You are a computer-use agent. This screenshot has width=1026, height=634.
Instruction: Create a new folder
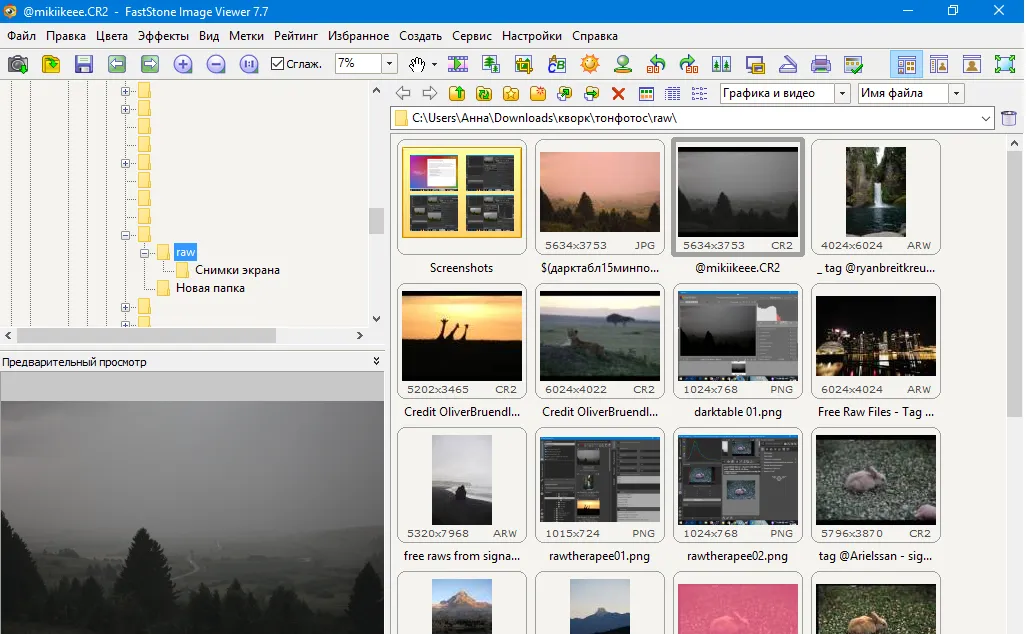pos(537,94)
